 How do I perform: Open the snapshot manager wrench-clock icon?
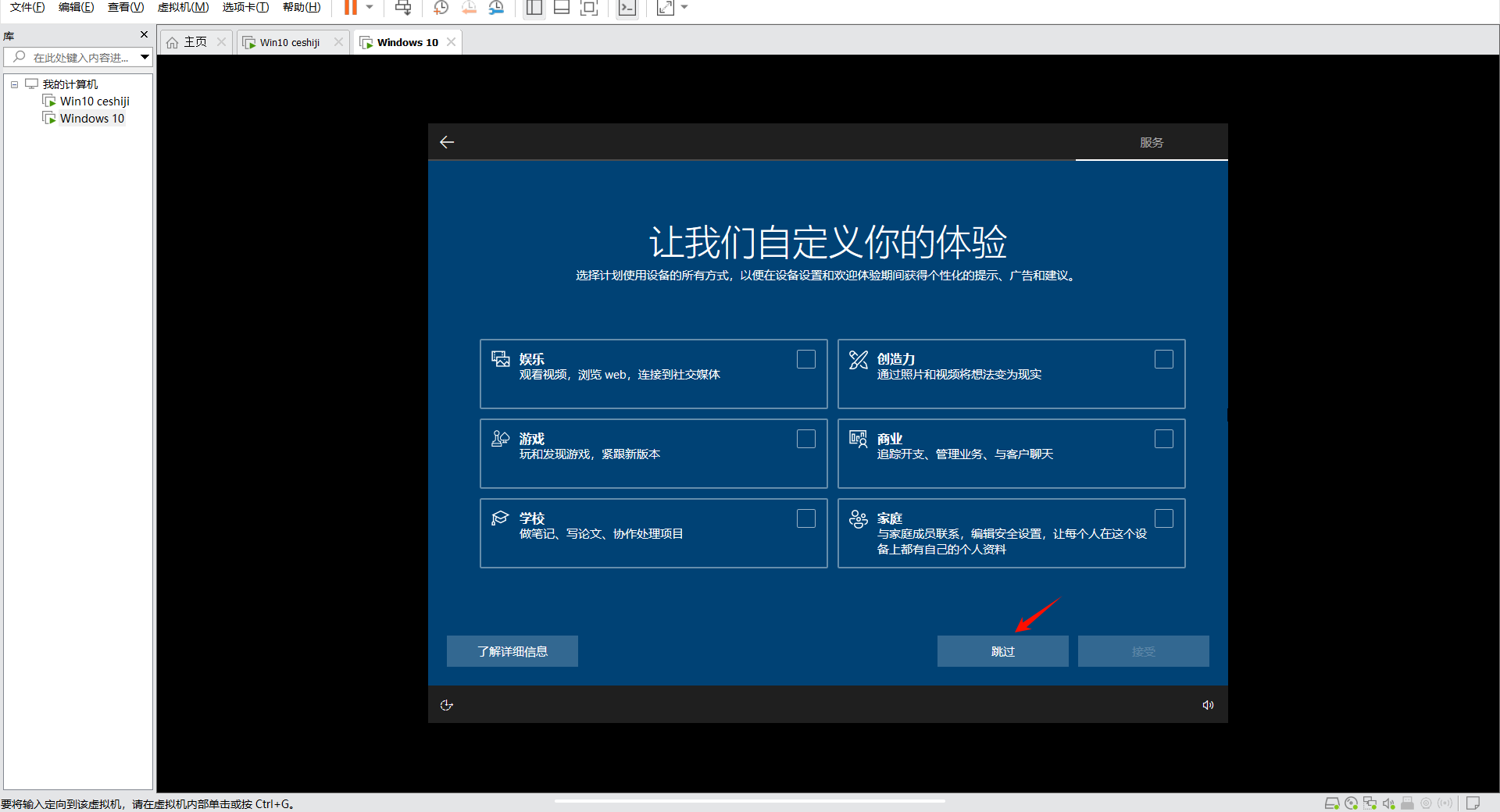point(496,8)
